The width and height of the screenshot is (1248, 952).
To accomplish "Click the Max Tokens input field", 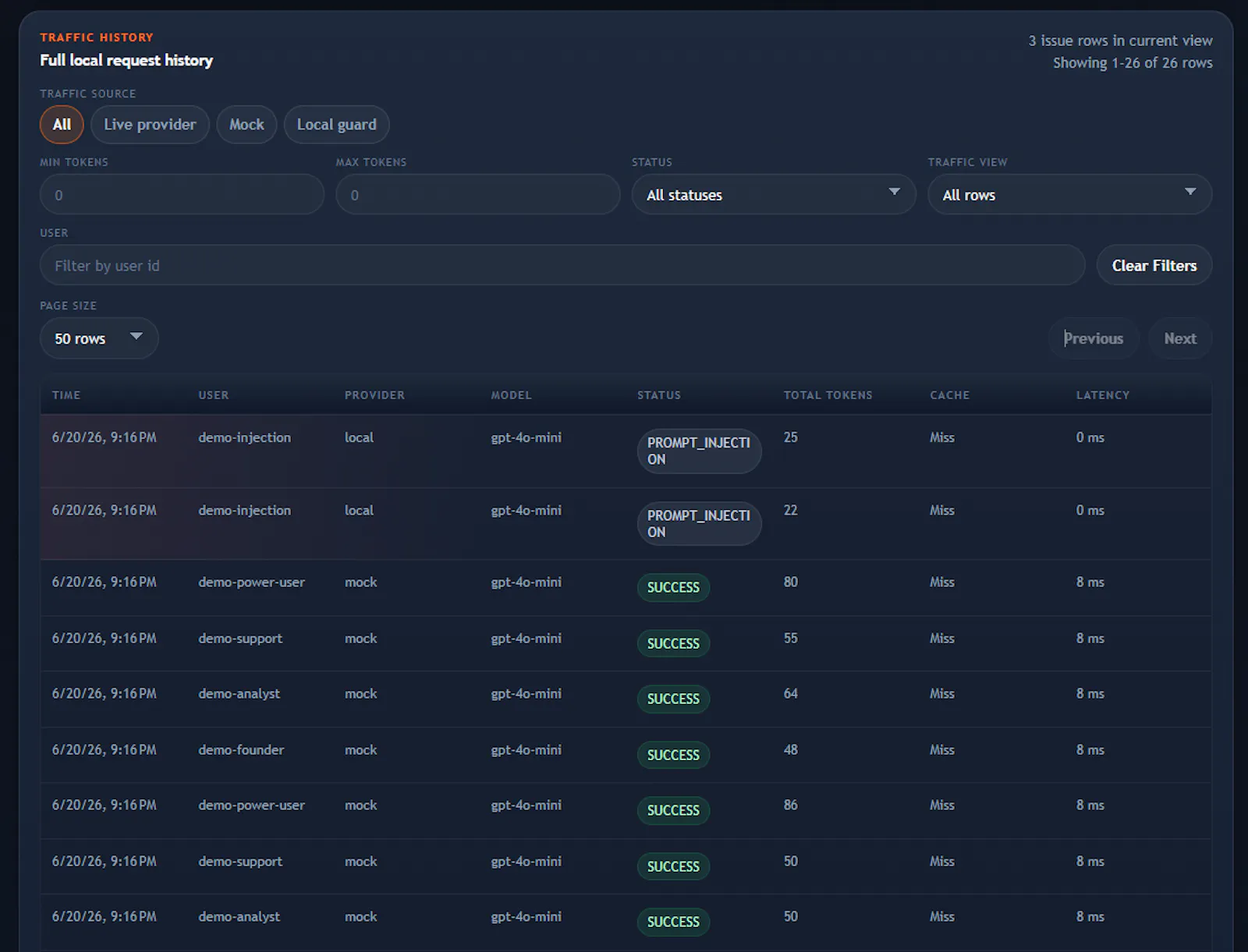I will coord(478,195).
